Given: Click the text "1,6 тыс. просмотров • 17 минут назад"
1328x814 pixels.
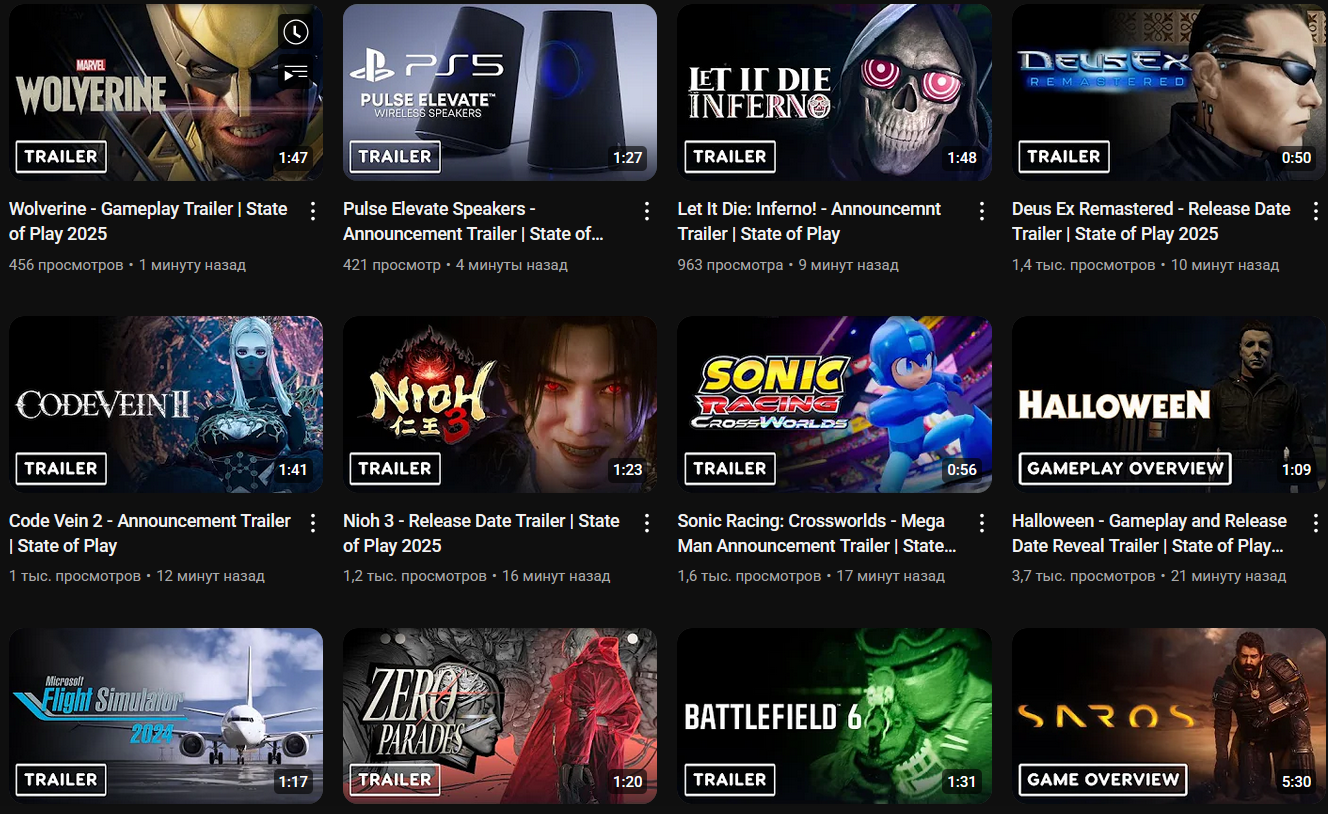Looking at the screenshot, I should pos(811,576).
